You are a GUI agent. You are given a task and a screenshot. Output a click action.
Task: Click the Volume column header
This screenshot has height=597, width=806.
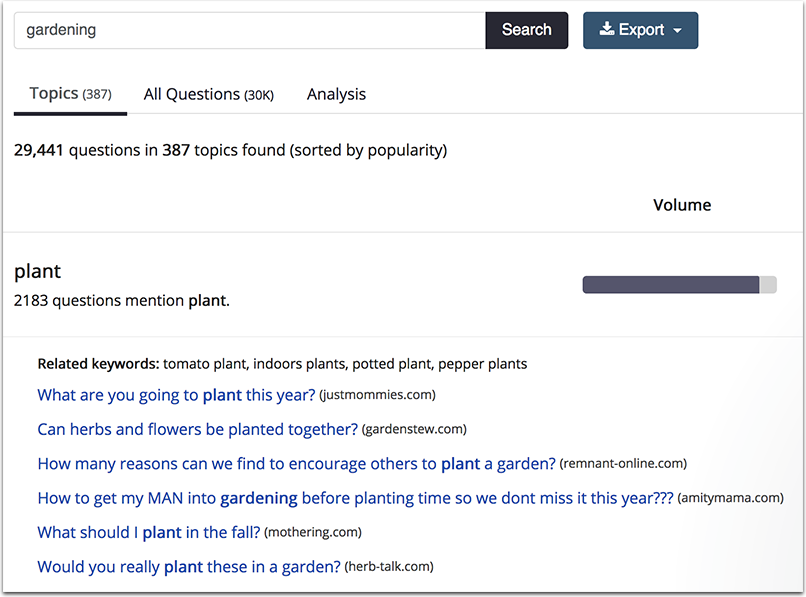pyautogui.click(x=682, y=205)
